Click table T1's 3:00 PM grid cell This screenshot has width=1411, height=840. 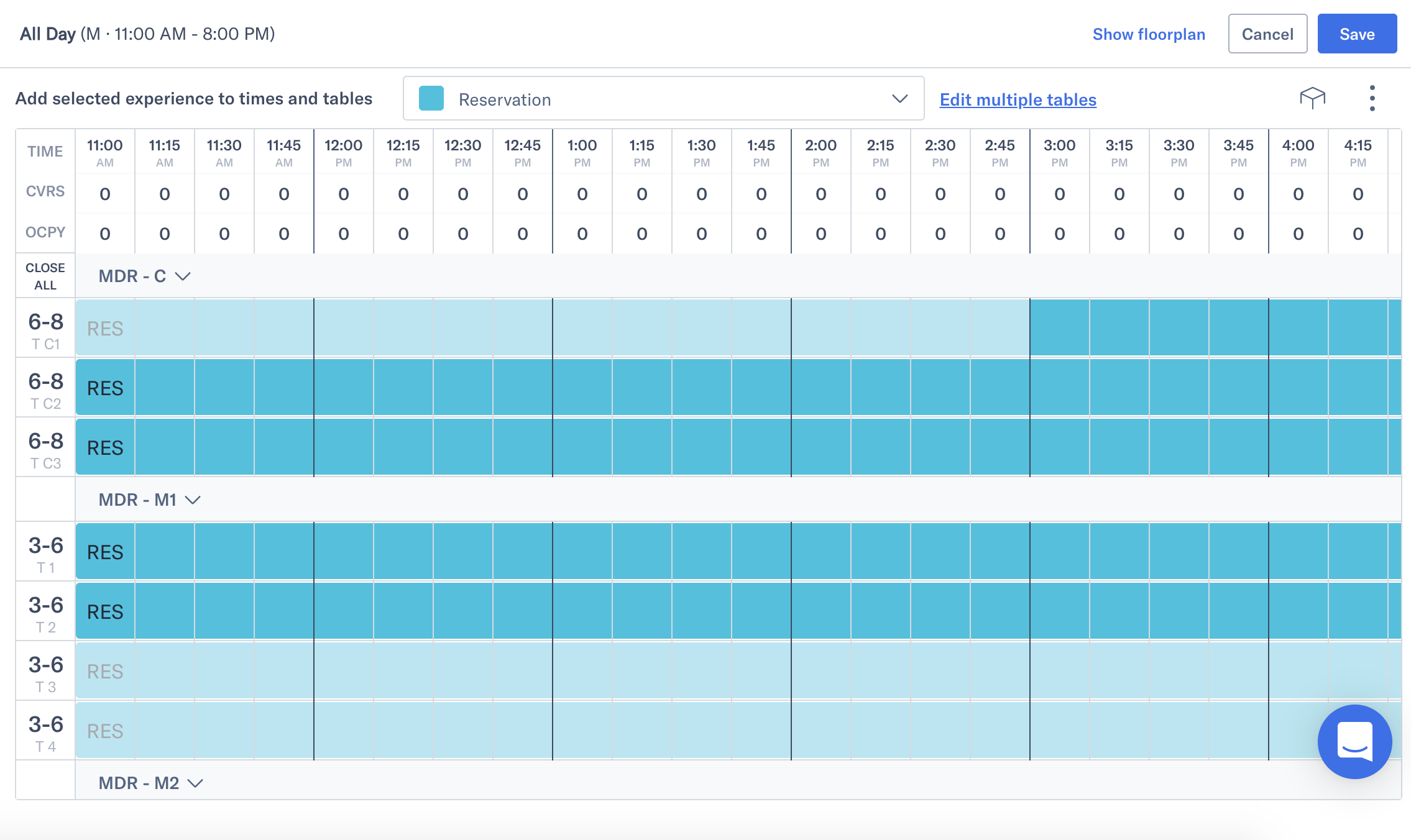[x=1059, y=551]
